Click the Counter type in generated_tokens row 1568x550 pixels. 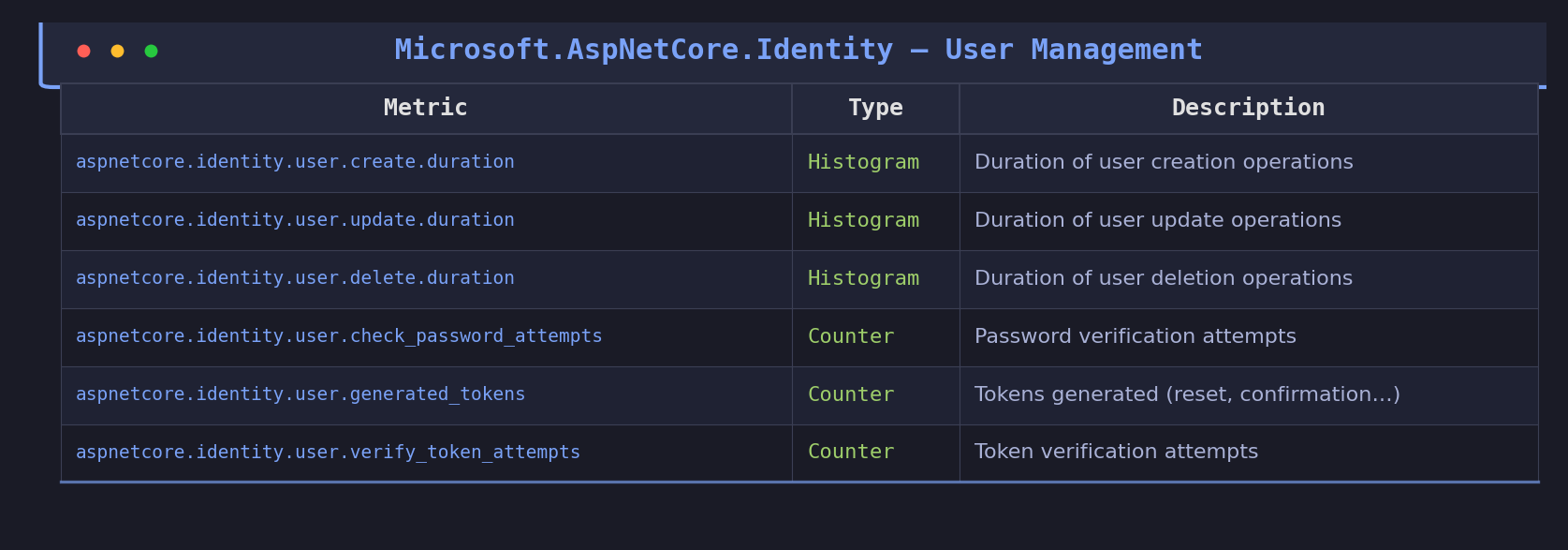[x=851, y=394]
